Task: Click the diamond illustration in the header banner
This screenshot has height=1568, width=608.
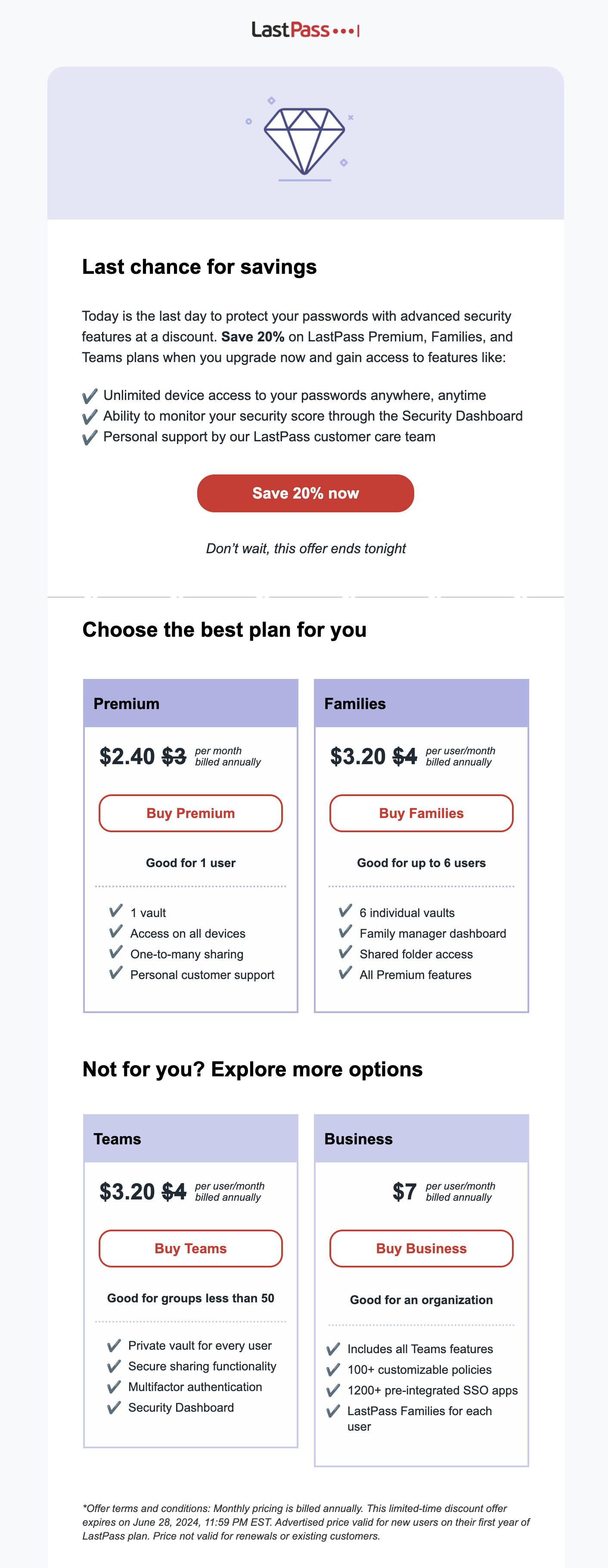Action: (304, 141)
